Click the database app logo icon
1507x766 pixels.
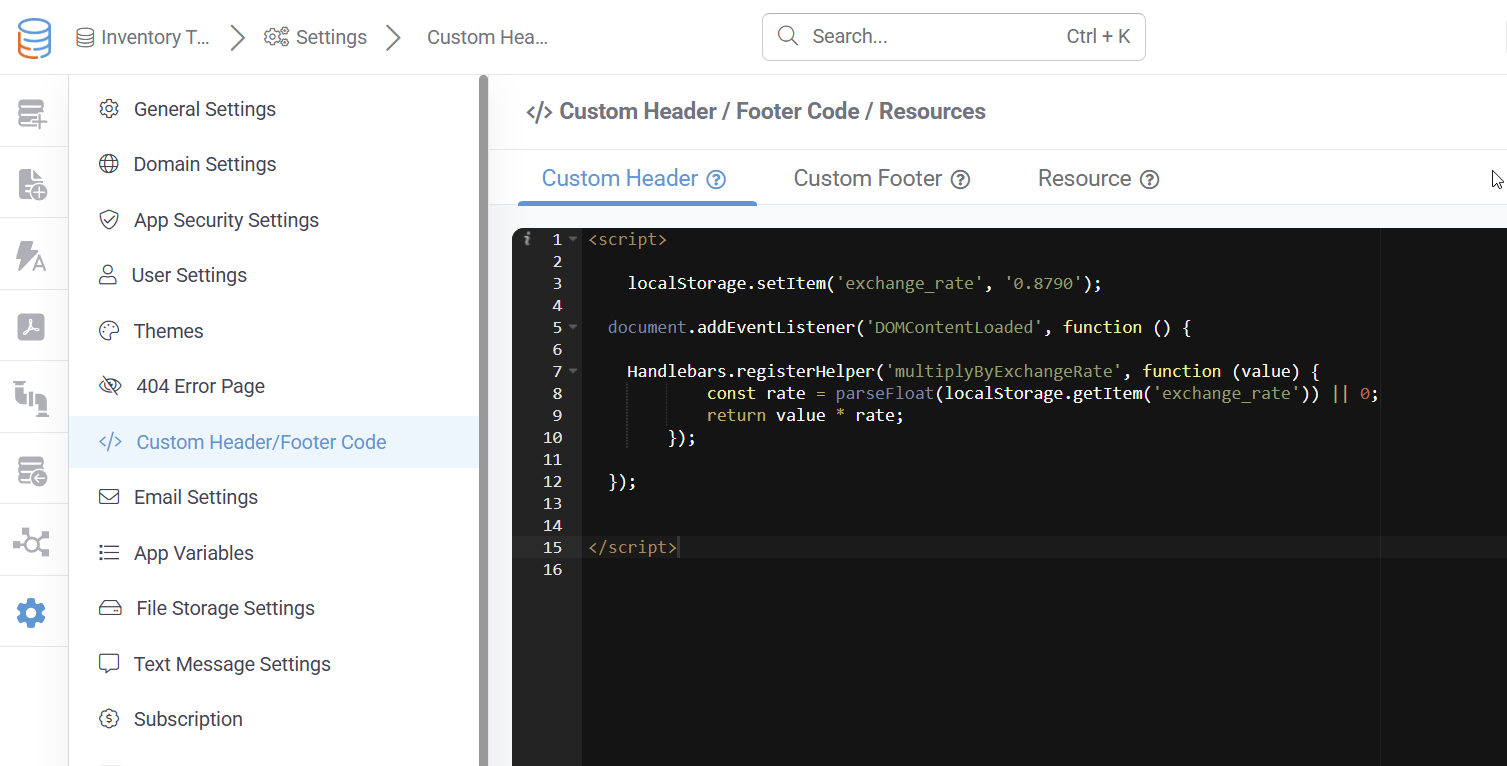click(34, 37)
